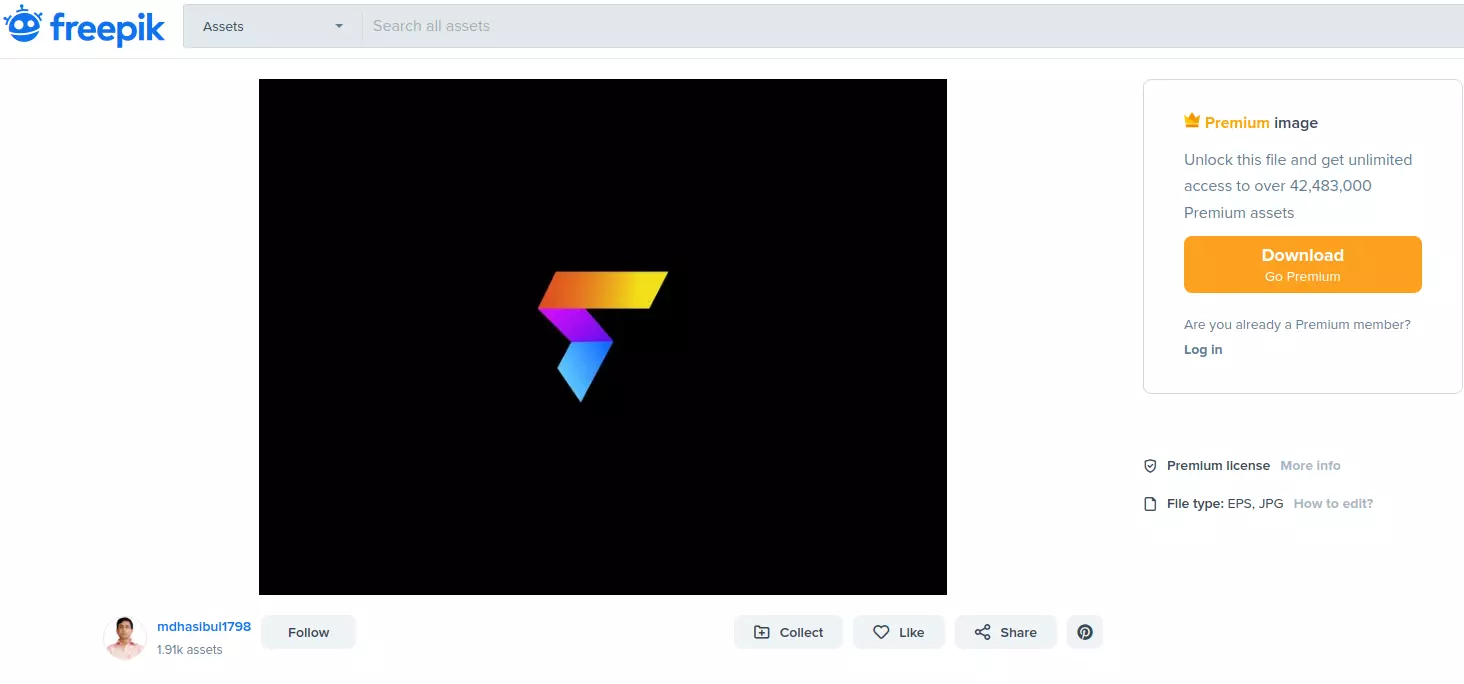Open mdhasibul1798's profile link

point(204,626)
